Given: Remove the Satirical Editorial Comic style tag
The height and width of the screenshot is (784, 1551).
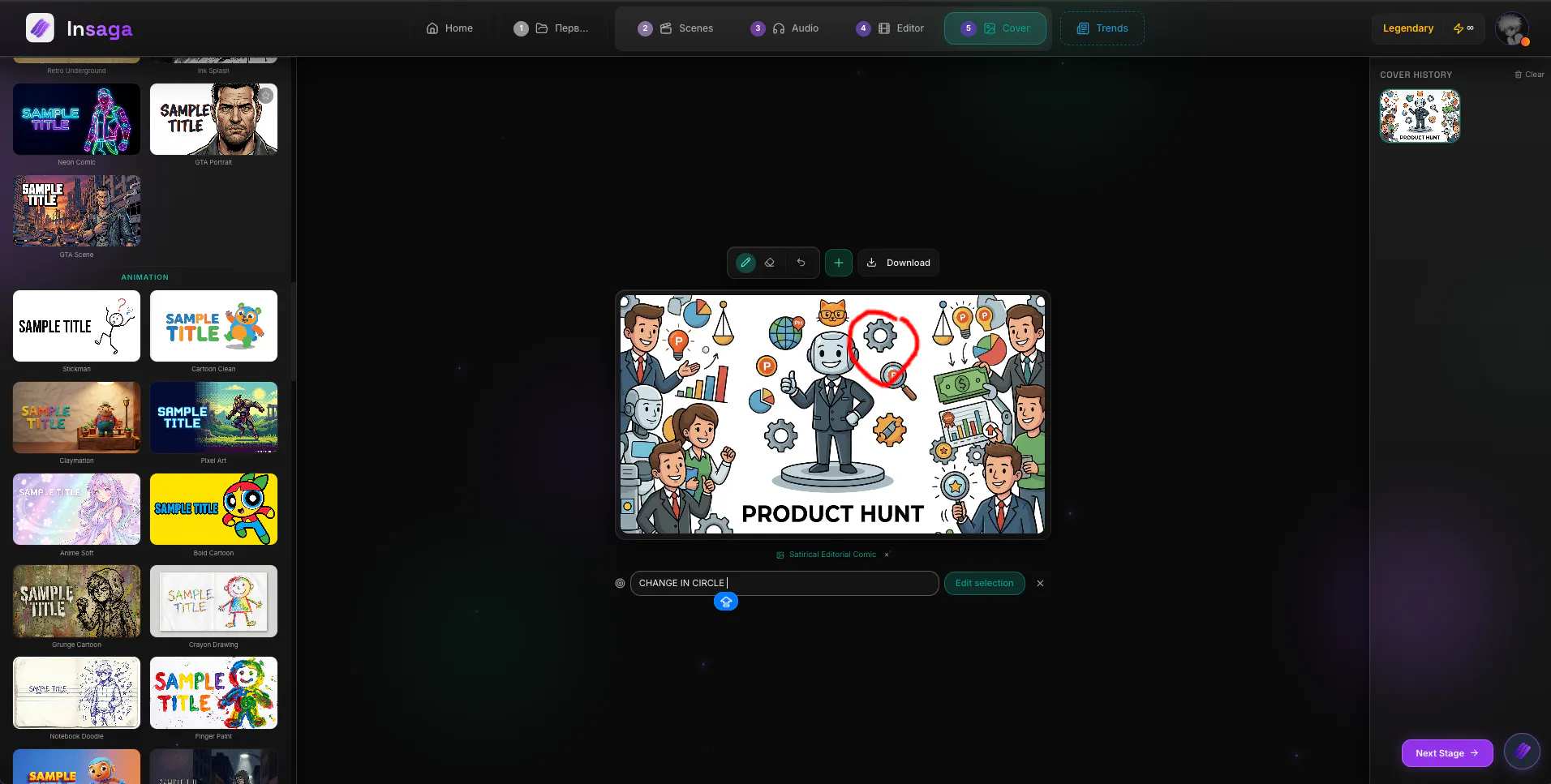Looking at the screenshot, I should [x=887, y=555].
